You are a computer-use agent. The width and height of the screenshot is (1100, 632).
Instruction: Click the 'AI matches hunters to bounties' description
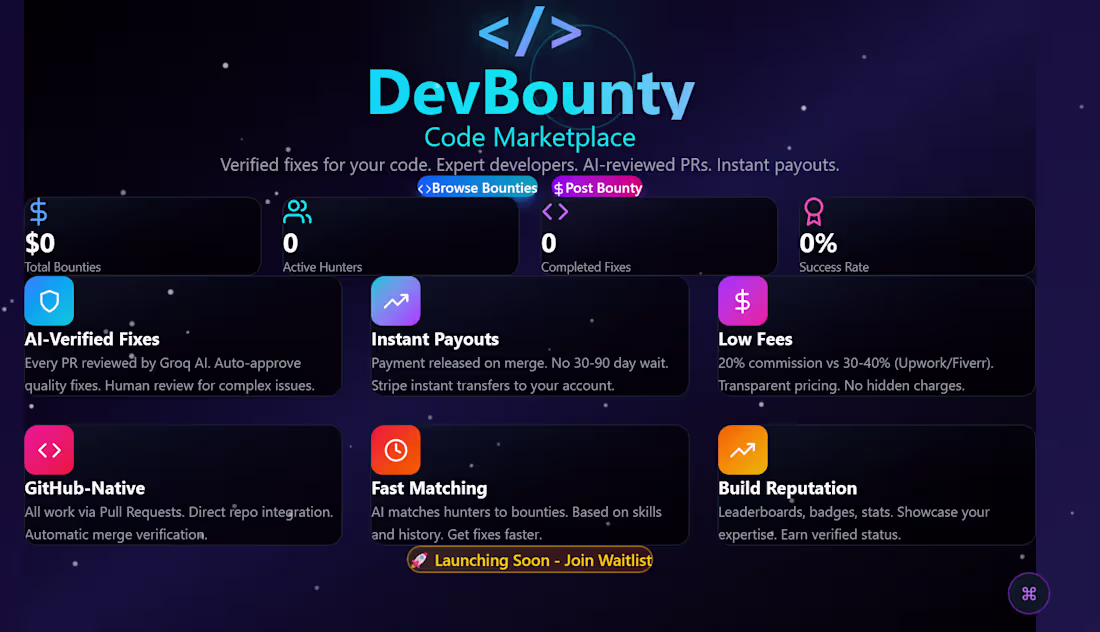pyautogui.click(x=516, y=523)
